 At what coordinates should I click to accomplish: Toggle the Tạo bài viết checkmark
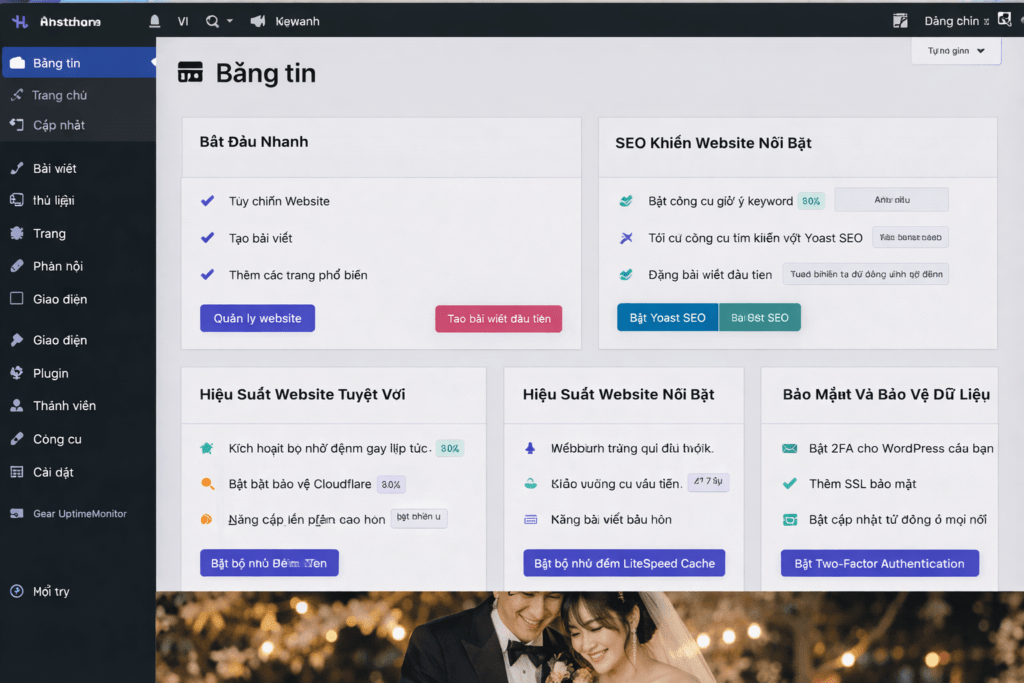[208, 238]
